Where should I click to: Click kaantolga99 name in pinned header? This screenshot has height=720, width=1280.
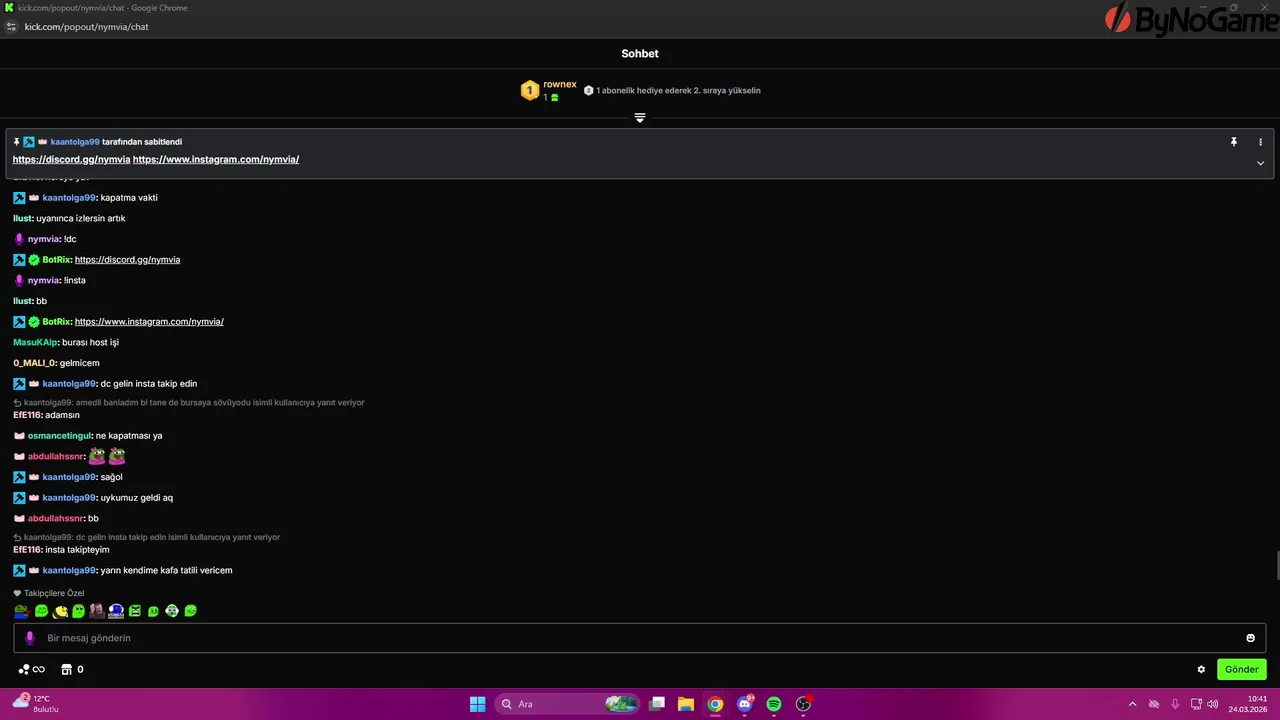[75, 142]
